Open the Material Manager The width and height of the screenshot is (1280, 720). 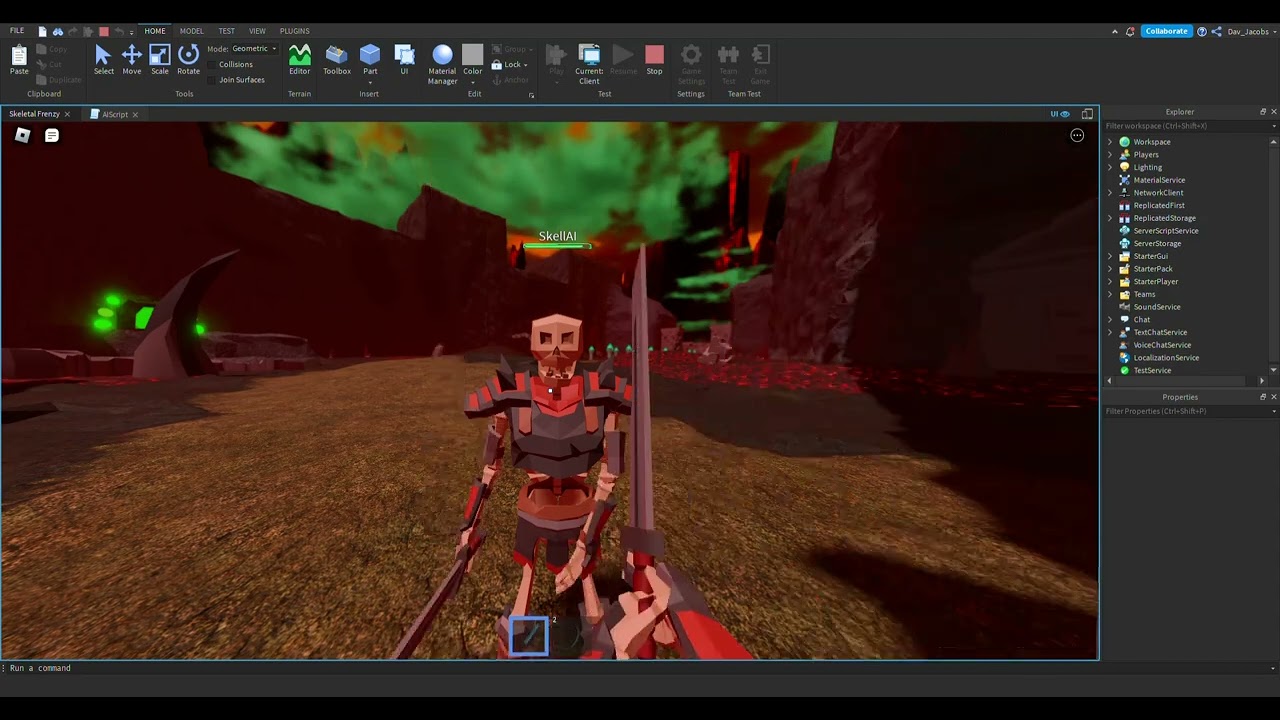(442, 64)
